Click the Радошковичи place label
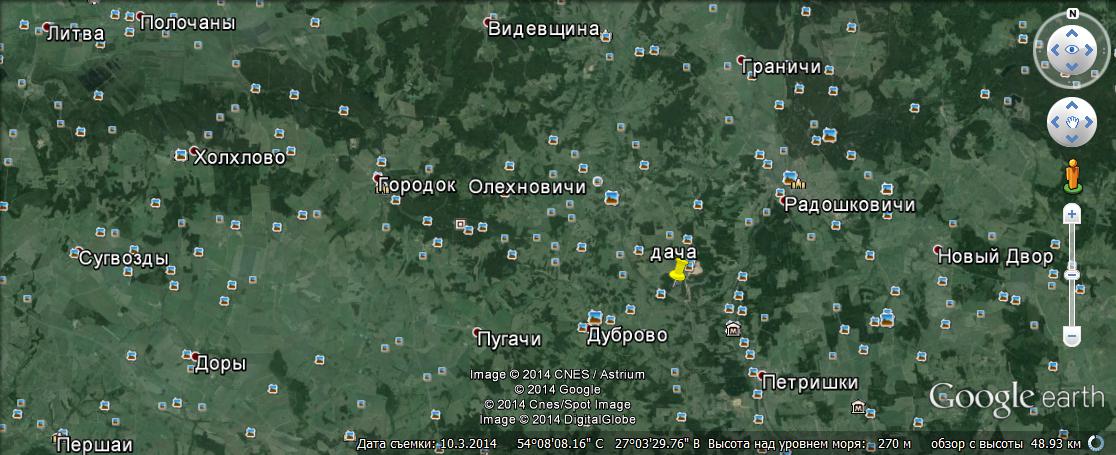1116x455 pixels. click(849, 205)
